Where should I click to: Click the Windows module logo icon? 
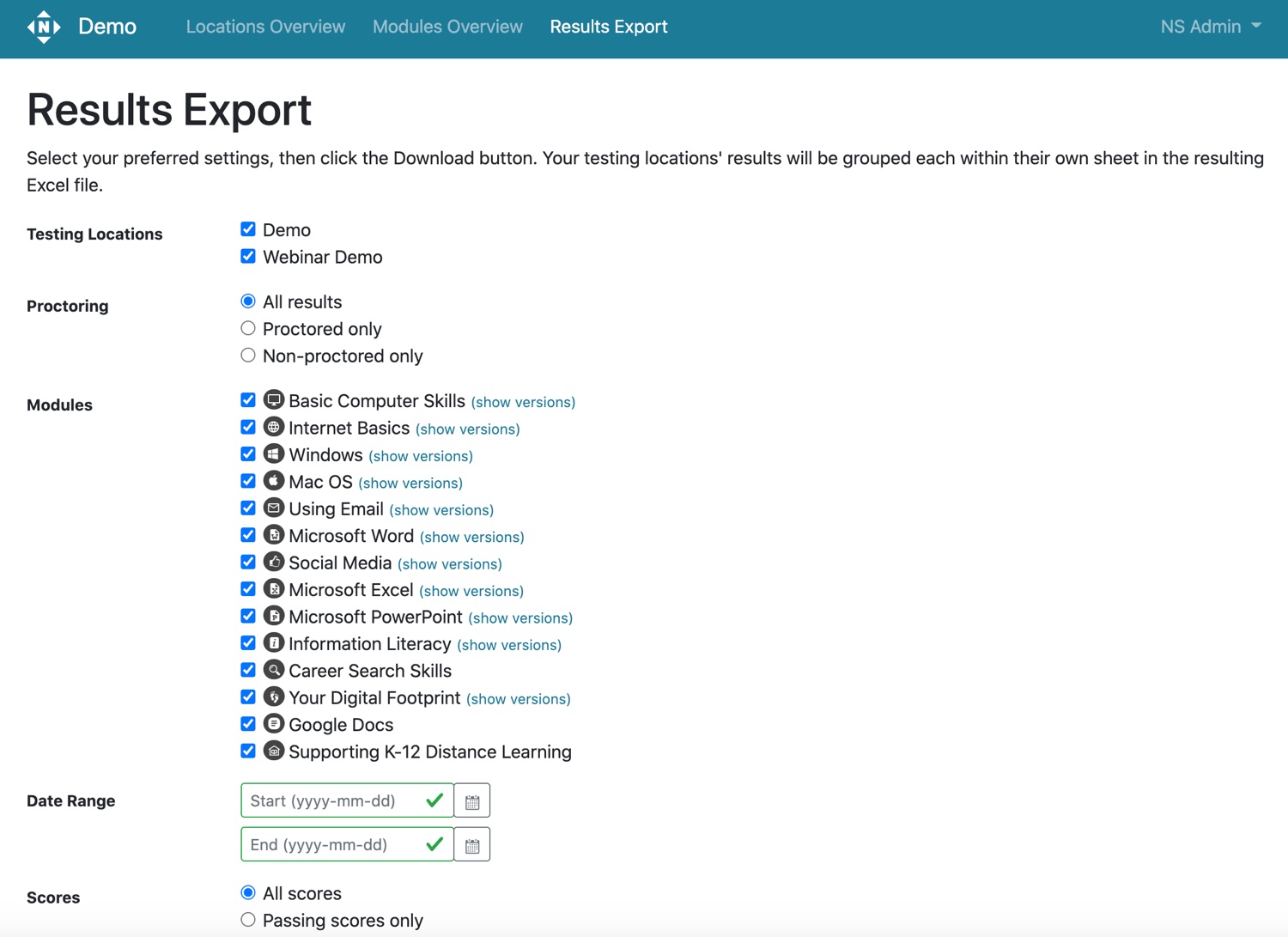point(273,453)
